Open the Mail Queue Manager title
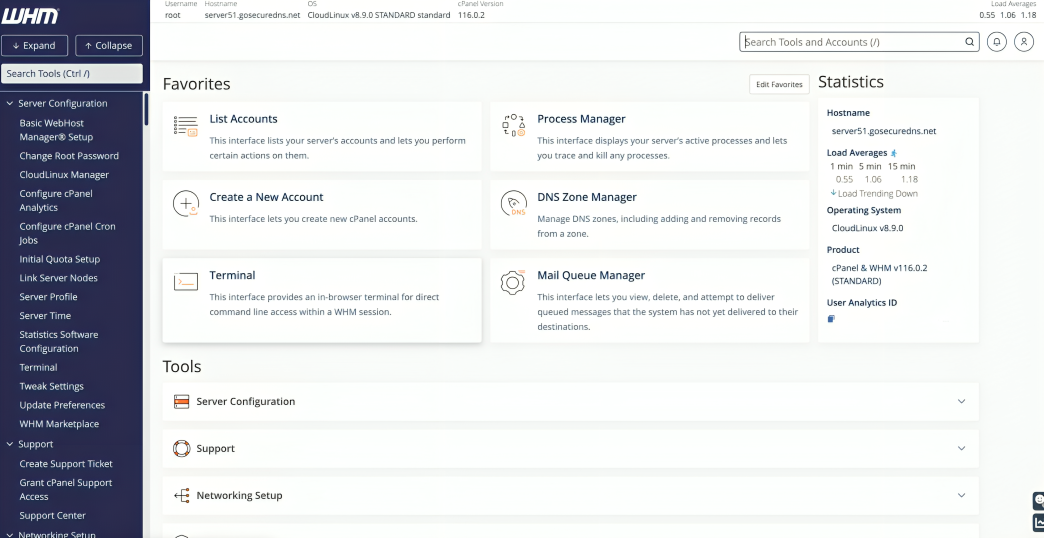1044x538 pixels. click(x=591, y=275)
